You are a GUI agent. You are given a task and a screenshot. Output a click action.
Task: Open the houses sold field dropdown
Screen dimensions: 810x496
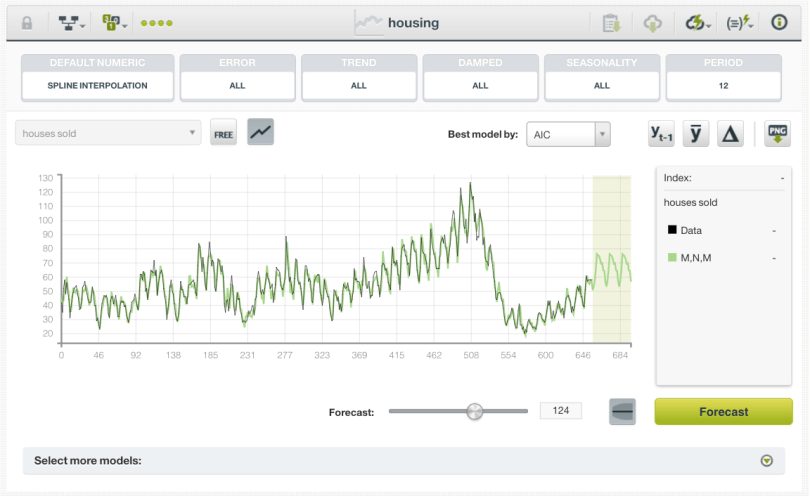coord(108,133)
